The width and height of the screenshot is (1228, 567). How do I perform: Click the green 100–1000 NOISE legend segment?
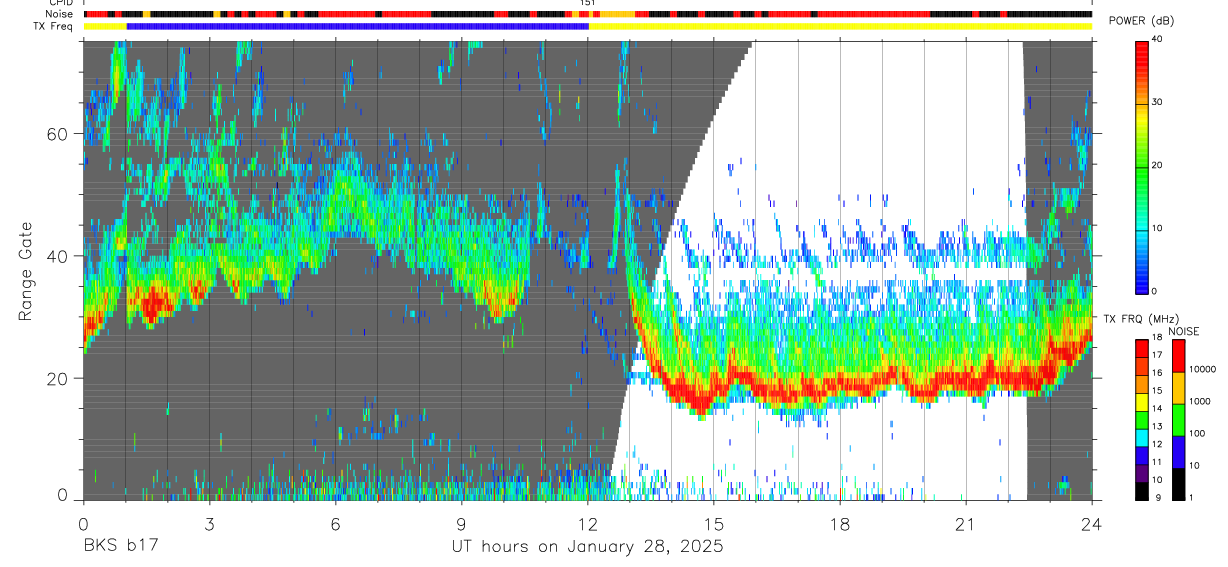(1177, 419)
